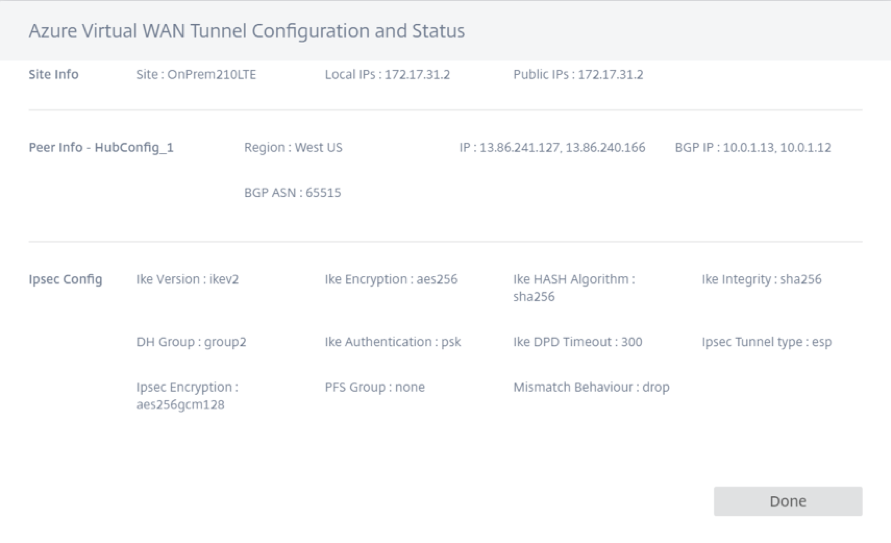Click the Done button
The width and height of the screenshot is (891, 543).
(x=788, y=501)
